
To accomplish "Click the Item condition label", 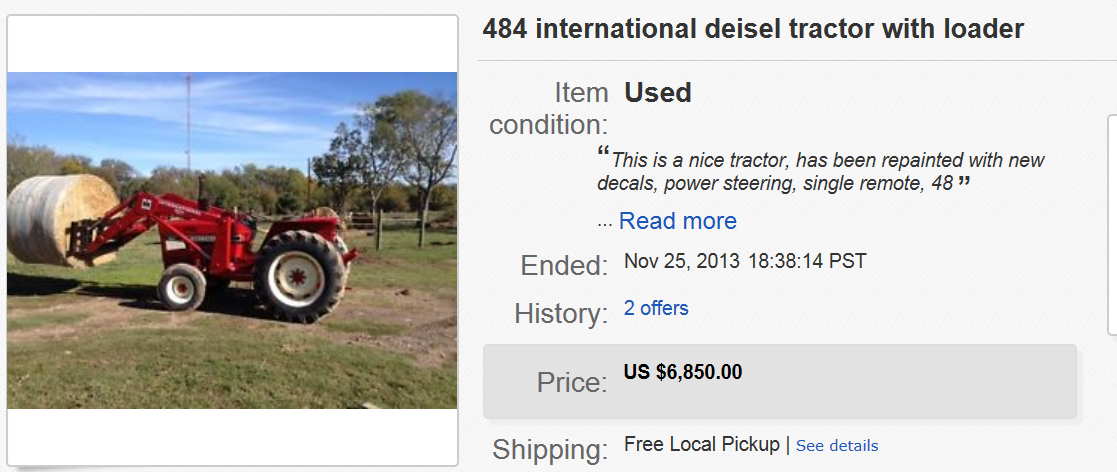I will point(548,109).
